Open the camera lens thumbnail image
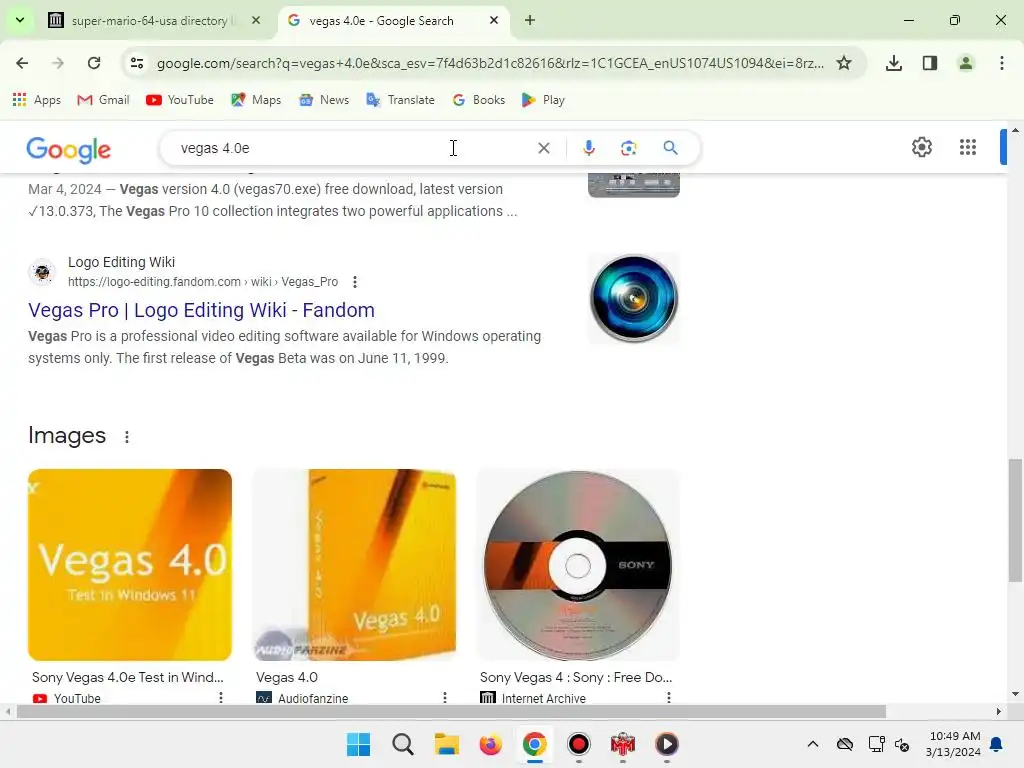This screenshot has width=1024, height=768. click(x=633, y=298)
